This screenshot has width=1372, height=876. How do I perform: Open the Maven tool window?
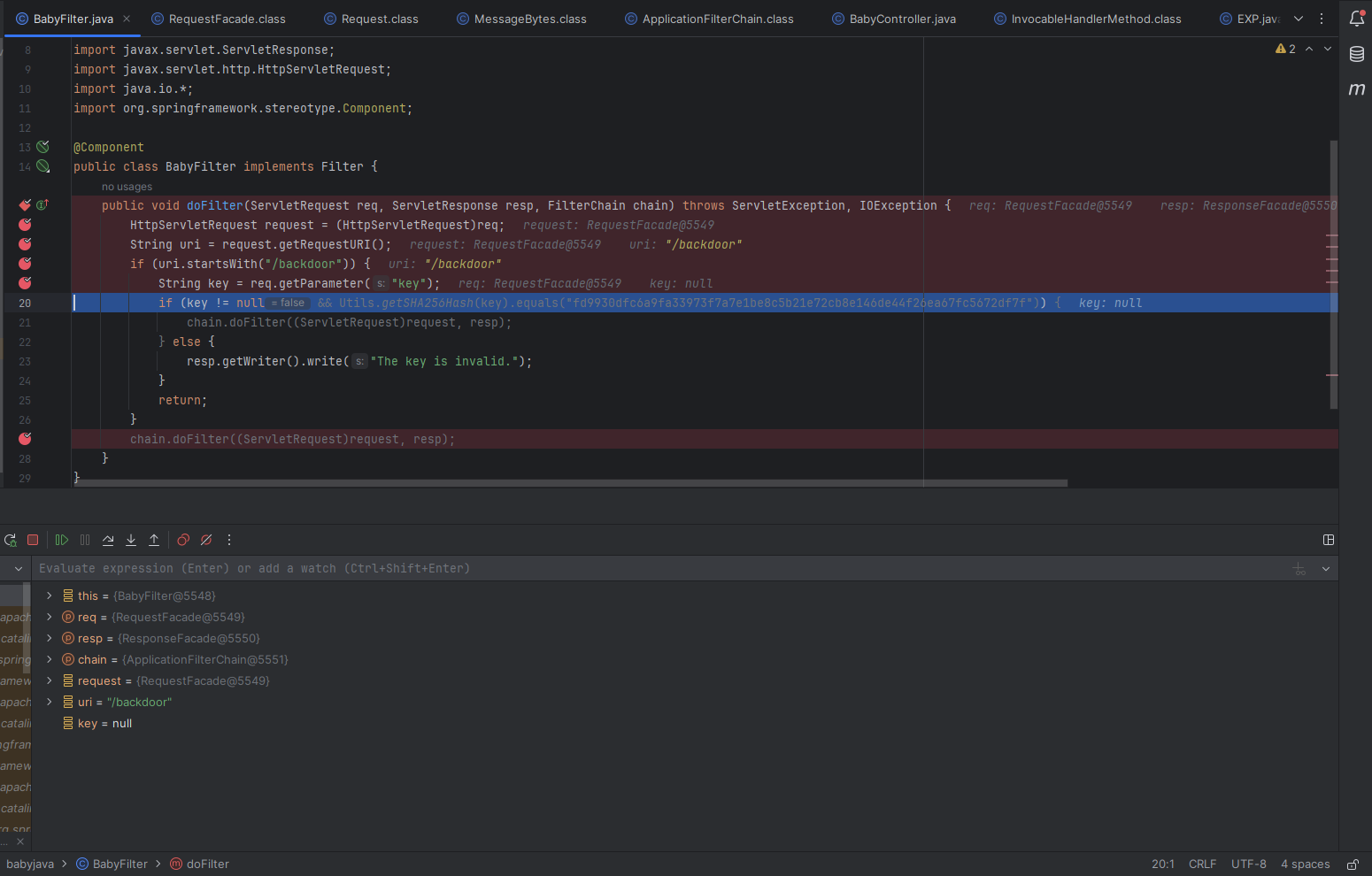[x=1357, y=89]
